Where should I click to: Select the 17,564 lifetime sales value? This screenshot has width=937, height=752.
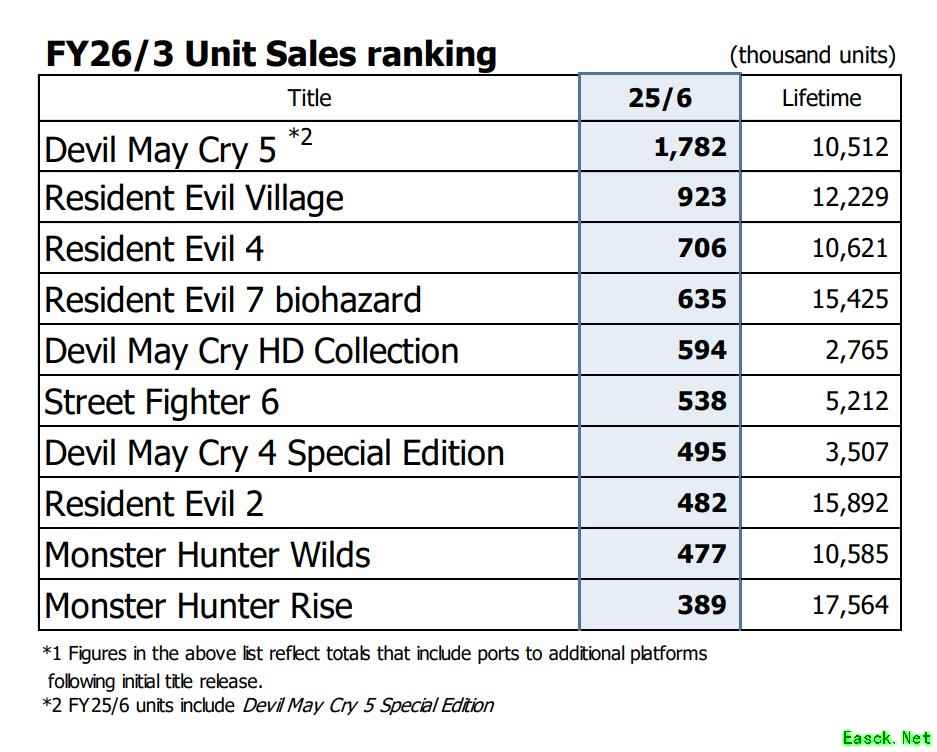tap(849, 605)
